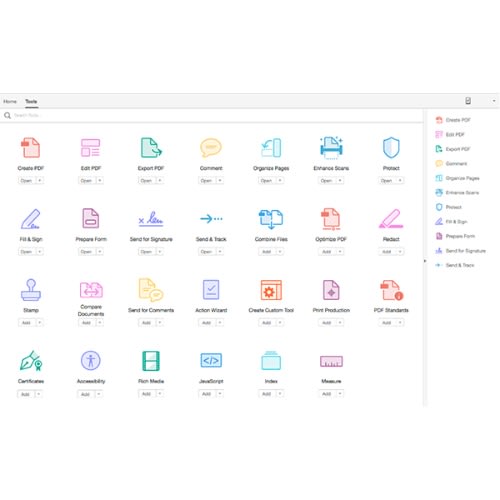Screen dimensions: 500x500
Task: Select the Send for Comments icon
Action: (x=151, y=289)
